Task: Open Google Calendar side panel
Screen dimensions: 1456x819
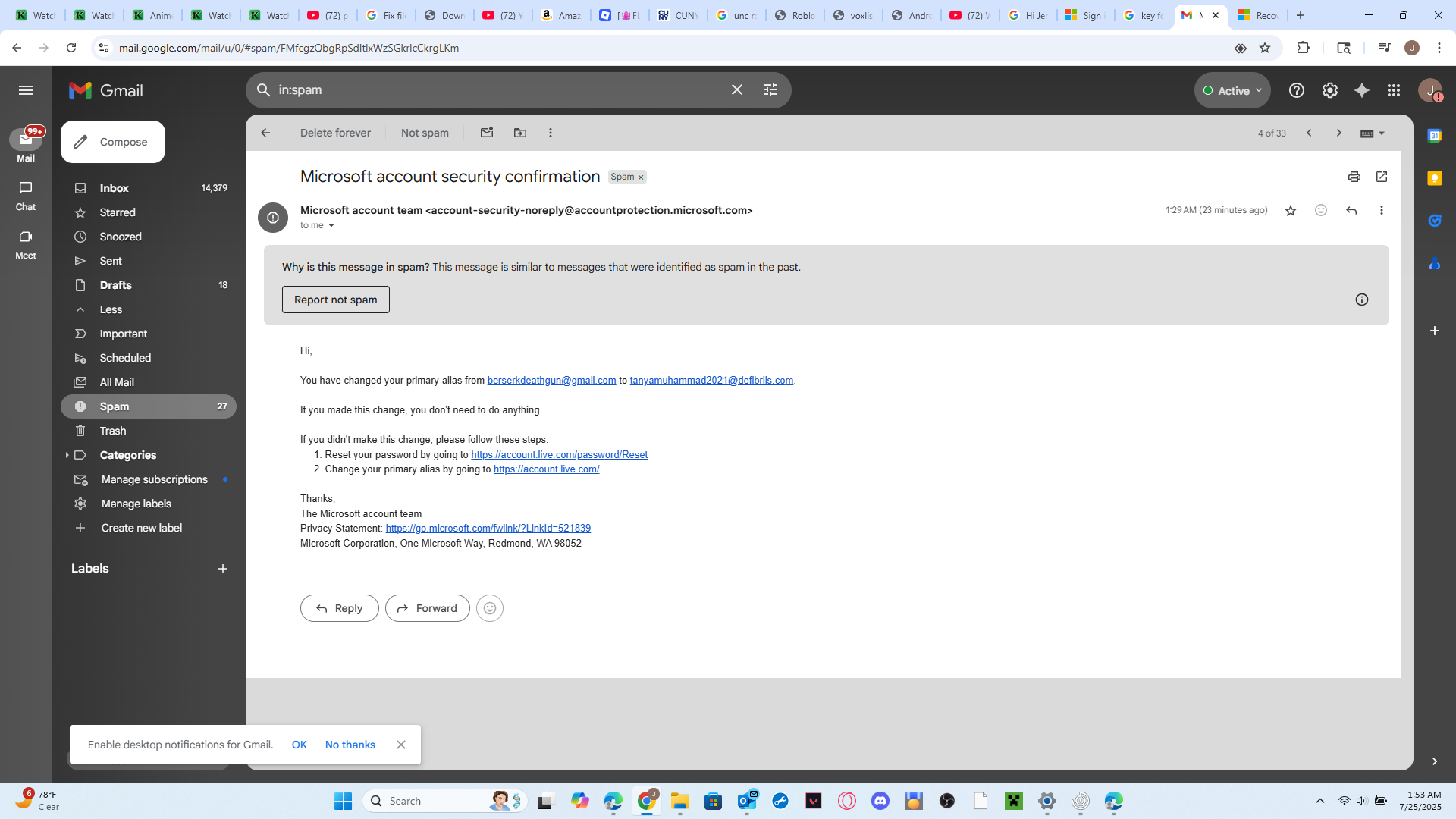Action: pos(1435,136)
